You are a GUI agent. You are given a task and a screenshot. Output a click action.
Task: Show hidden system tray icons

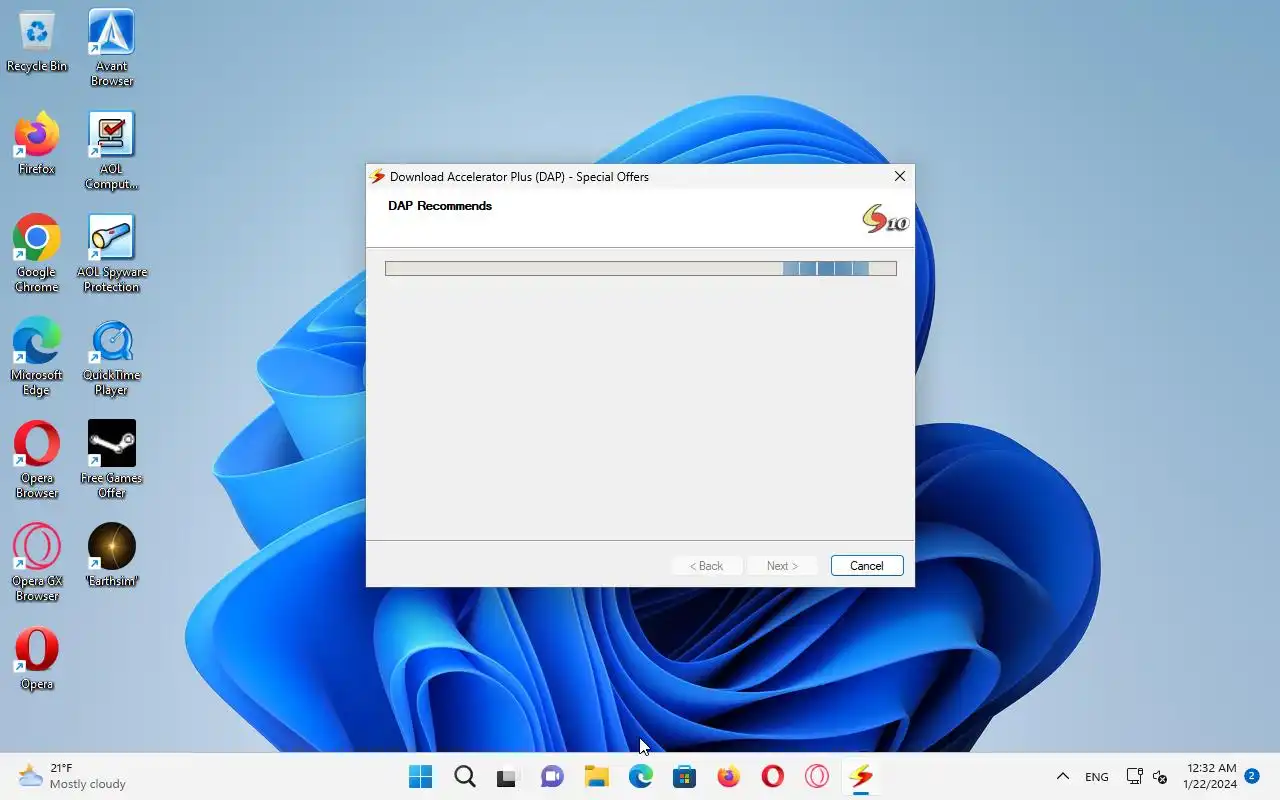click(1063, 776)
